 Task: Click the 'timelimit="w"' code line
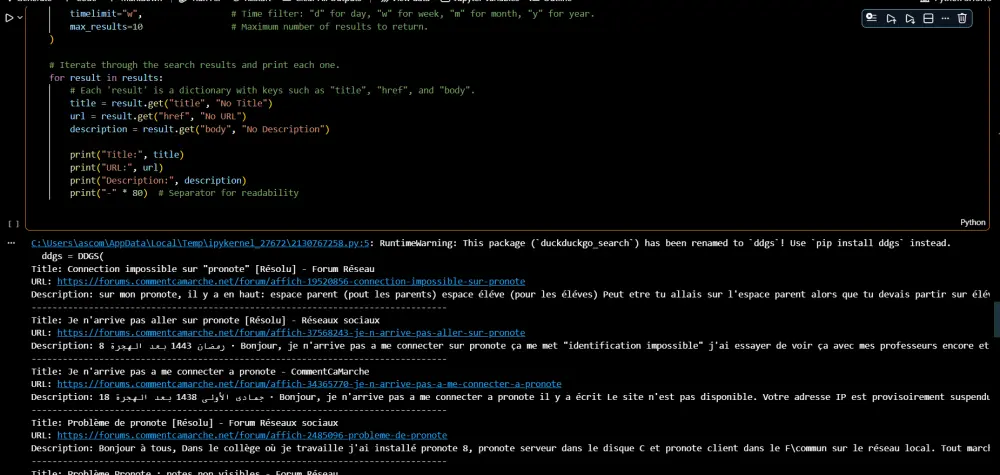pyautogui.click(x=107, y=14)
